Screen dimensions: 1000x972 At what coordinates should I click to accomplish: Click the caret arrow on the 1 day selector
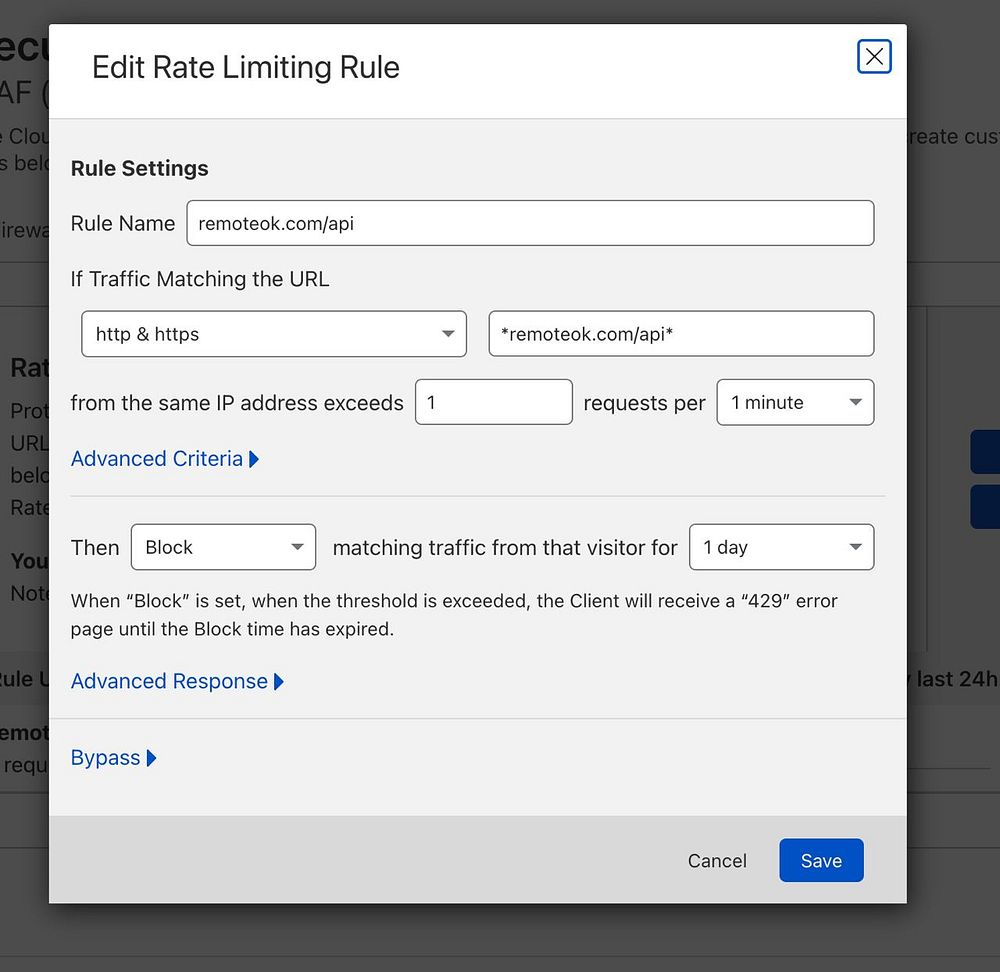pyautogui.click(x=855, y=547)
